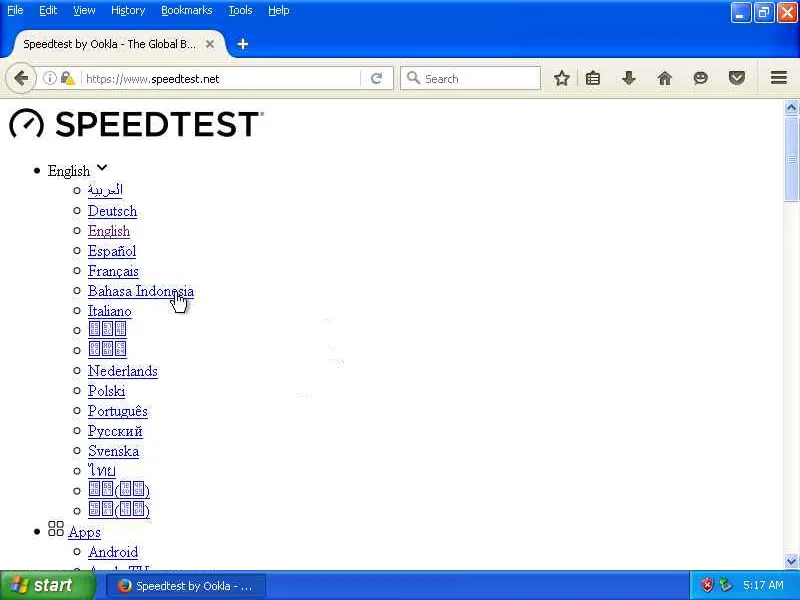Choose the Nederlands language link

point(122,371)
